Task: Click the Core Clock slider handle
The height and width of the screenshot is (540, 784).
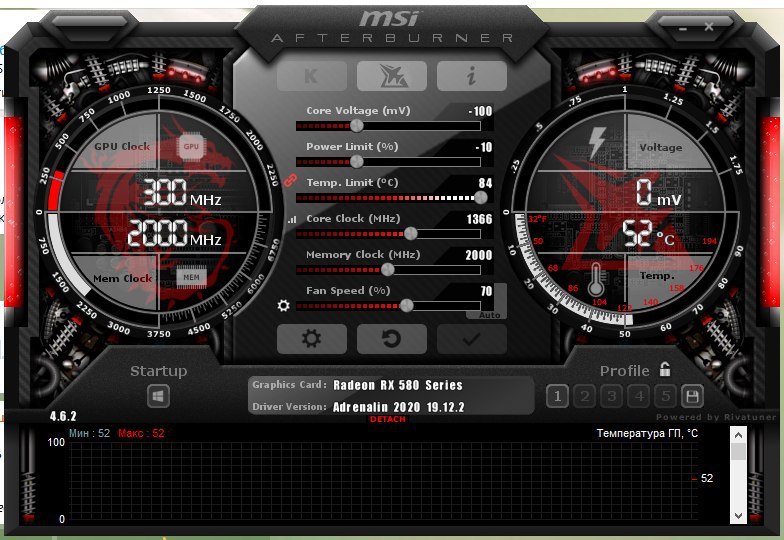Action: coord(410,234)
